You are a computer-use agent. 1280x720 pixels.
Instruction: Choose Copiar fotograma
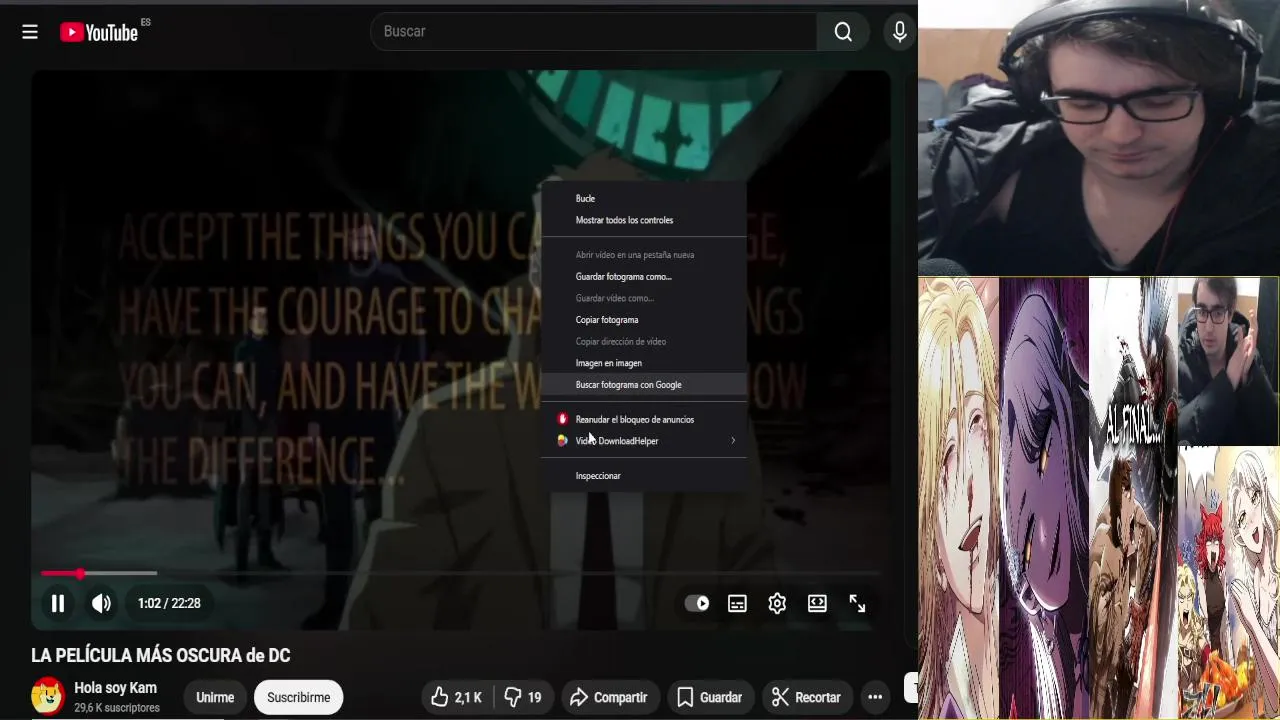tap(644, 320)
